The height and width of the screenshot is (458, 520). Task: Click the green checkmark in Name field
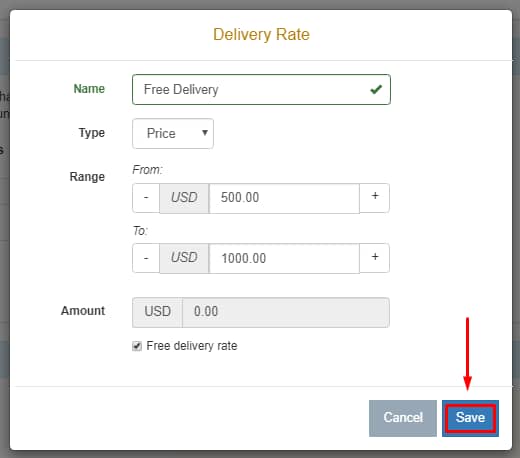(376, 89)
